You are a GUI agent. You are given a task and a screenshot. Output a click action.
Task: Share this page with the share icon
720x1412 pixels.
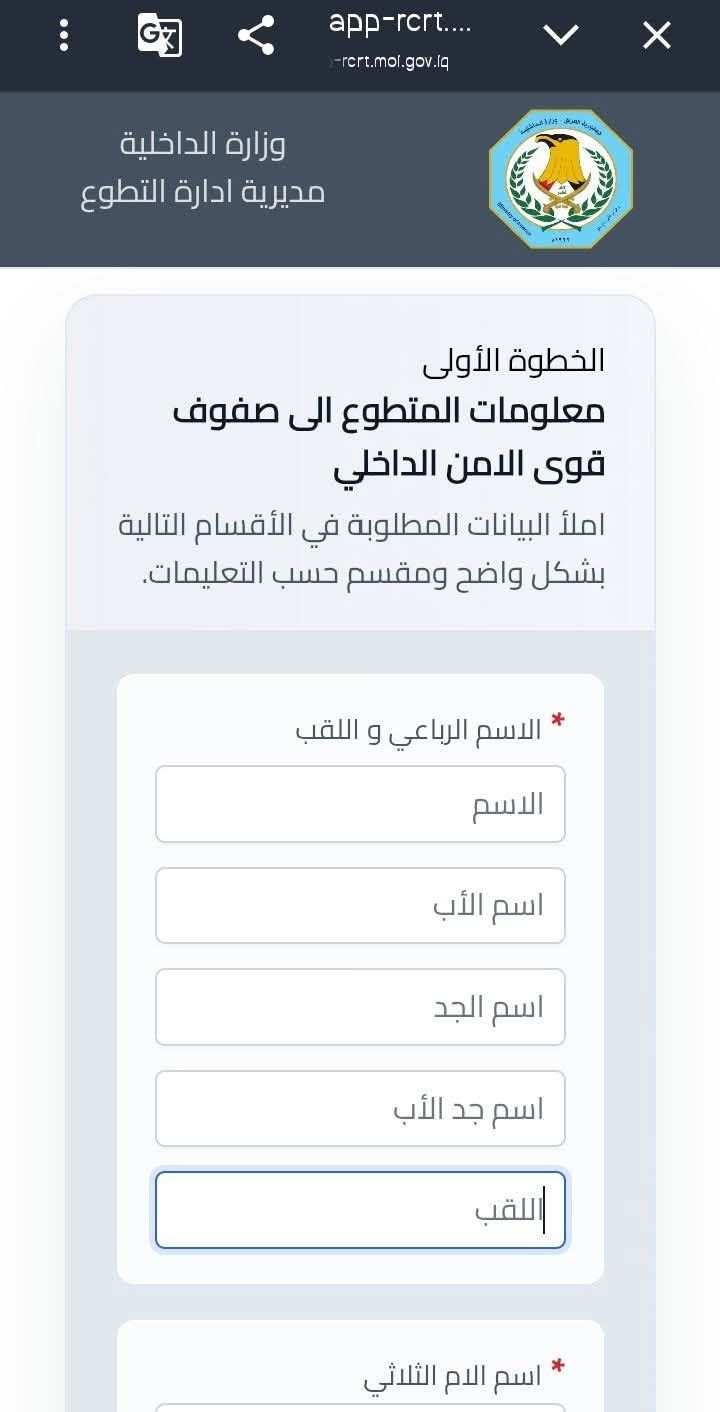[256, 36]
